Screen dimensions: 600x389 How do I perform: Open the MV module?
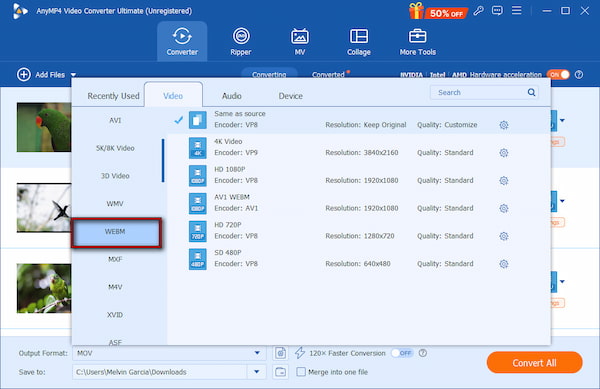coord(300,41)
